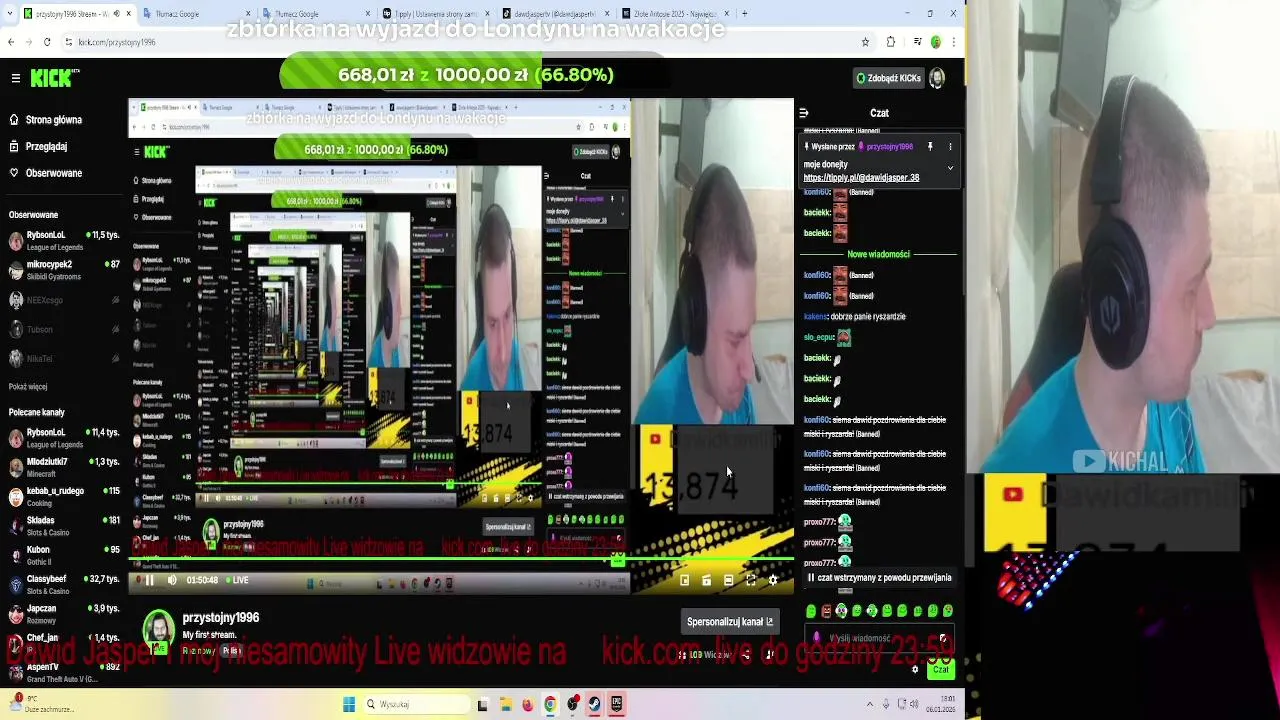Show hidden system tray icons
The height and width of the screenshot is (720, 1280).
coord(869,704)
